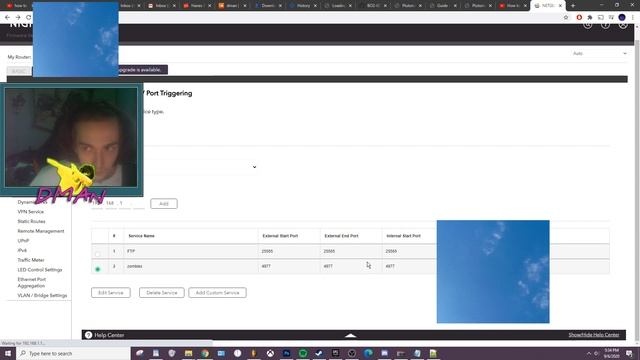Reload the page with the refresh icon

(29, 18)
